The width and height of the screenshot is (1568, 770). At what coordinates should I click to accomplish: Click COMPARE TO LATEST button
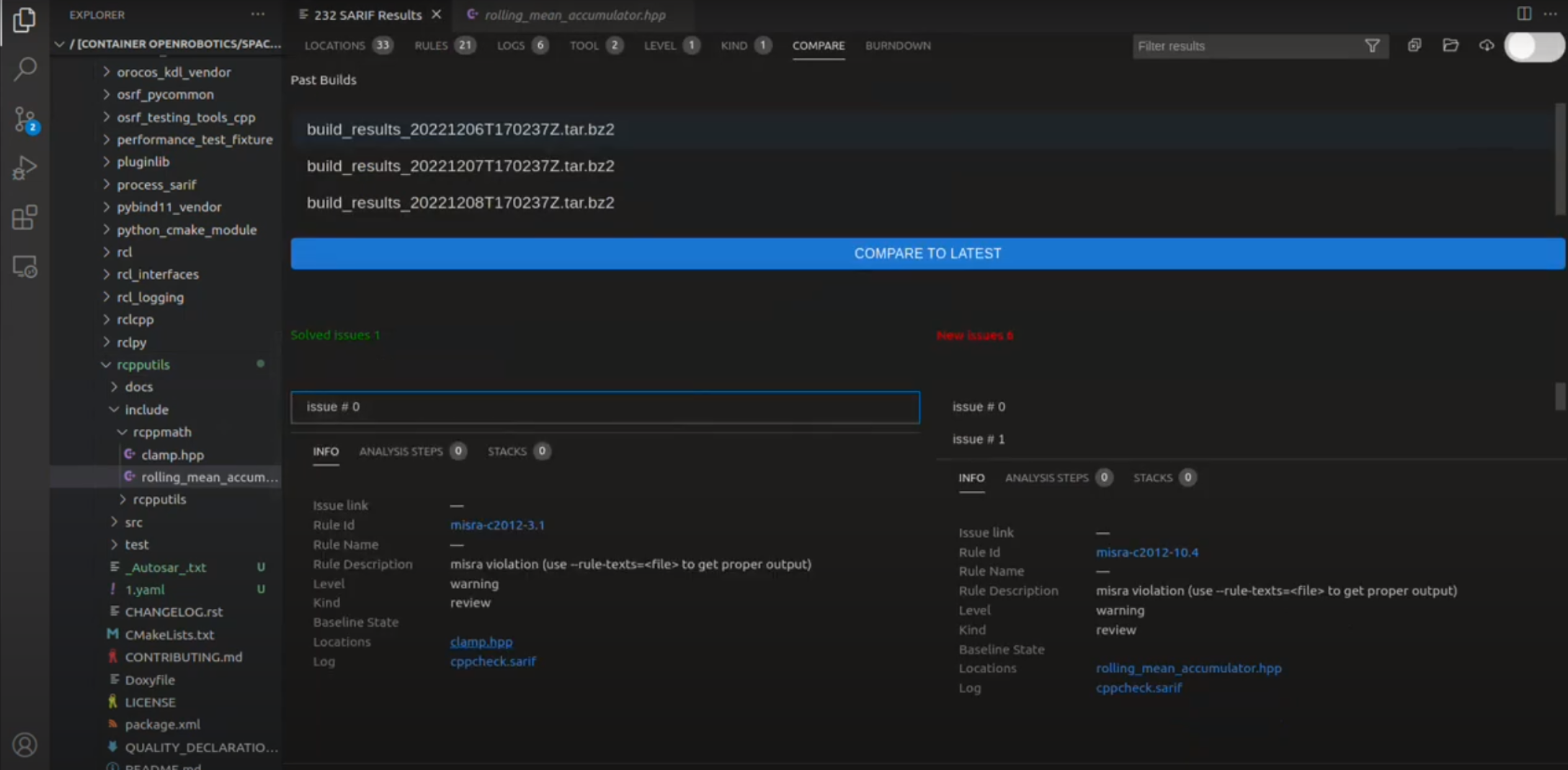927,253
